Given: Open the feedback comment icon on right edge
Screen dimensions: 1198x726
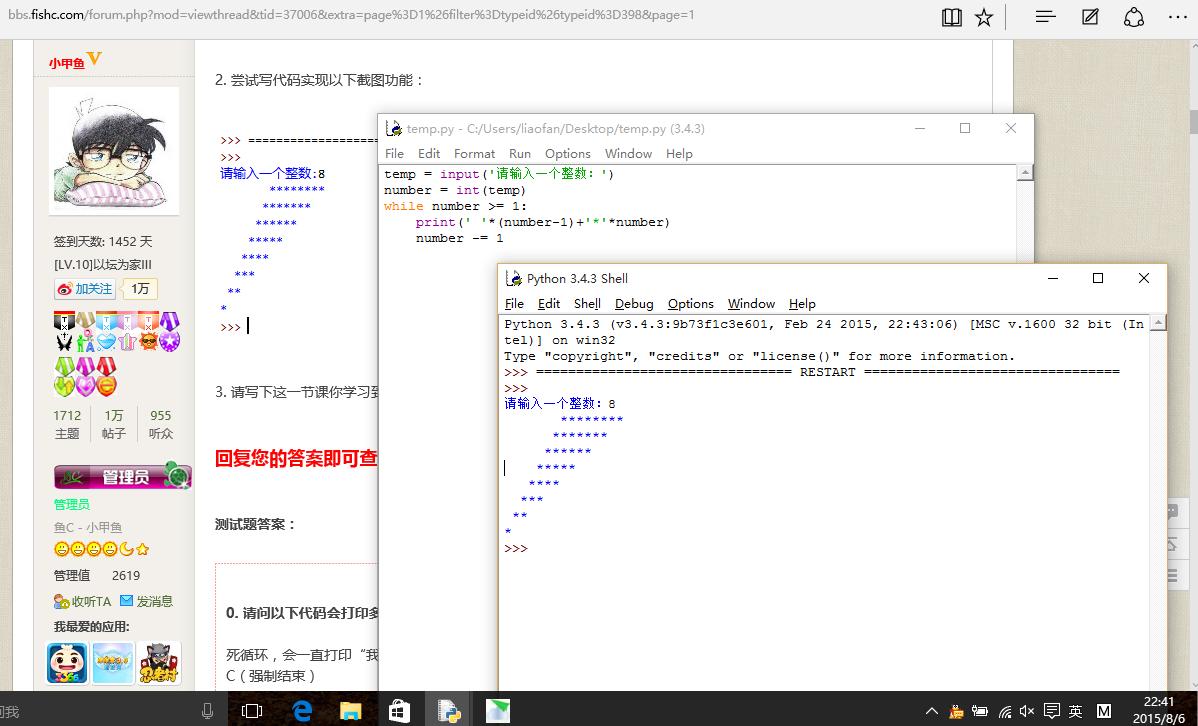Looking at the screenshot, I should pos(1172,511).
